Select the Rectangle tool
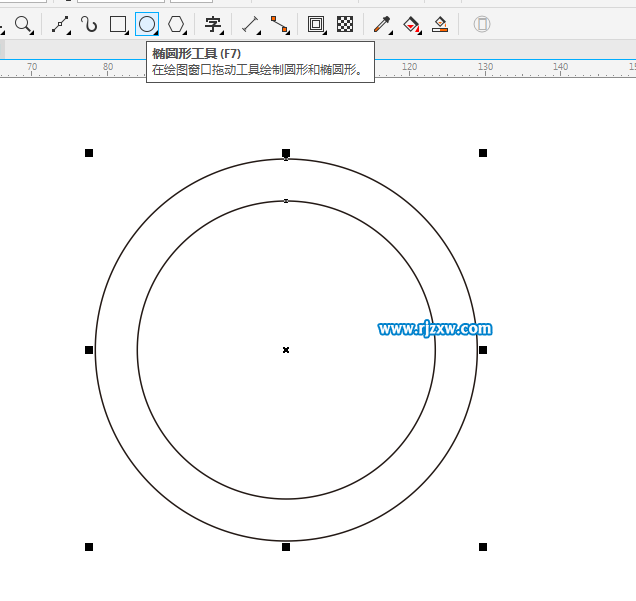The height and width of the screenshot is (601, 636). click(x=118, y=24)
